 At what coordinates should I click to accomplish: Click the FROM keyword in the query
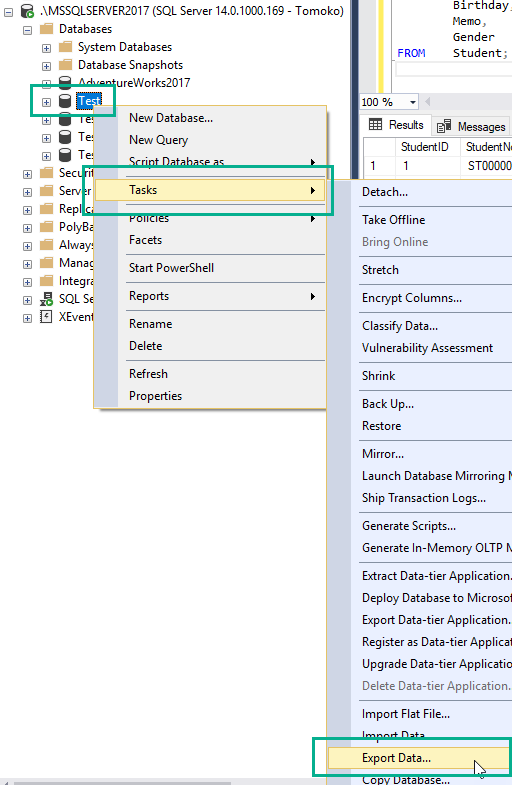coord(411,53)
